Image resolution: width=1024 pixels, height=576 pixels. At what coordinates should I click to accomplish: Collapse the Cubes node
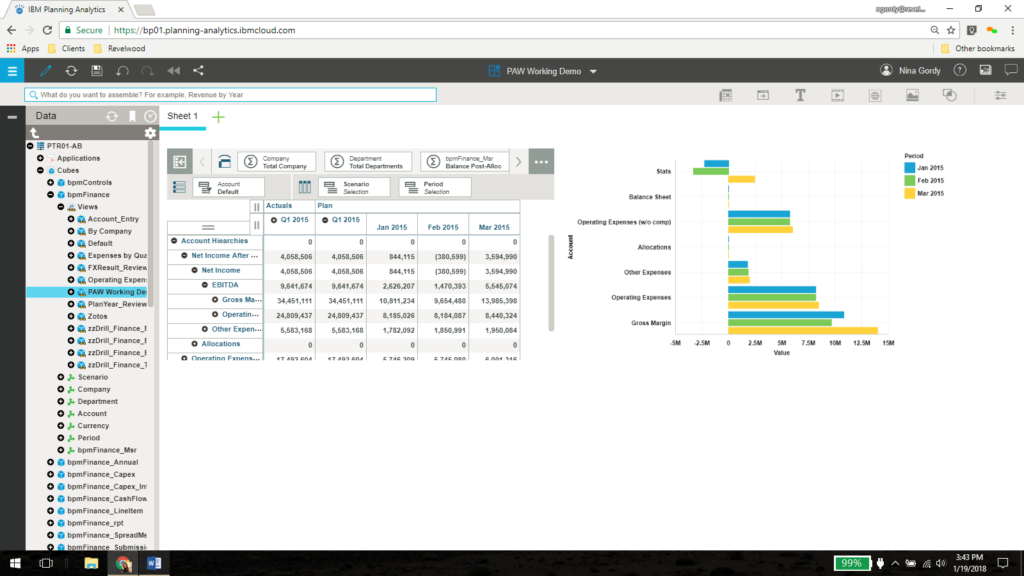40,170
